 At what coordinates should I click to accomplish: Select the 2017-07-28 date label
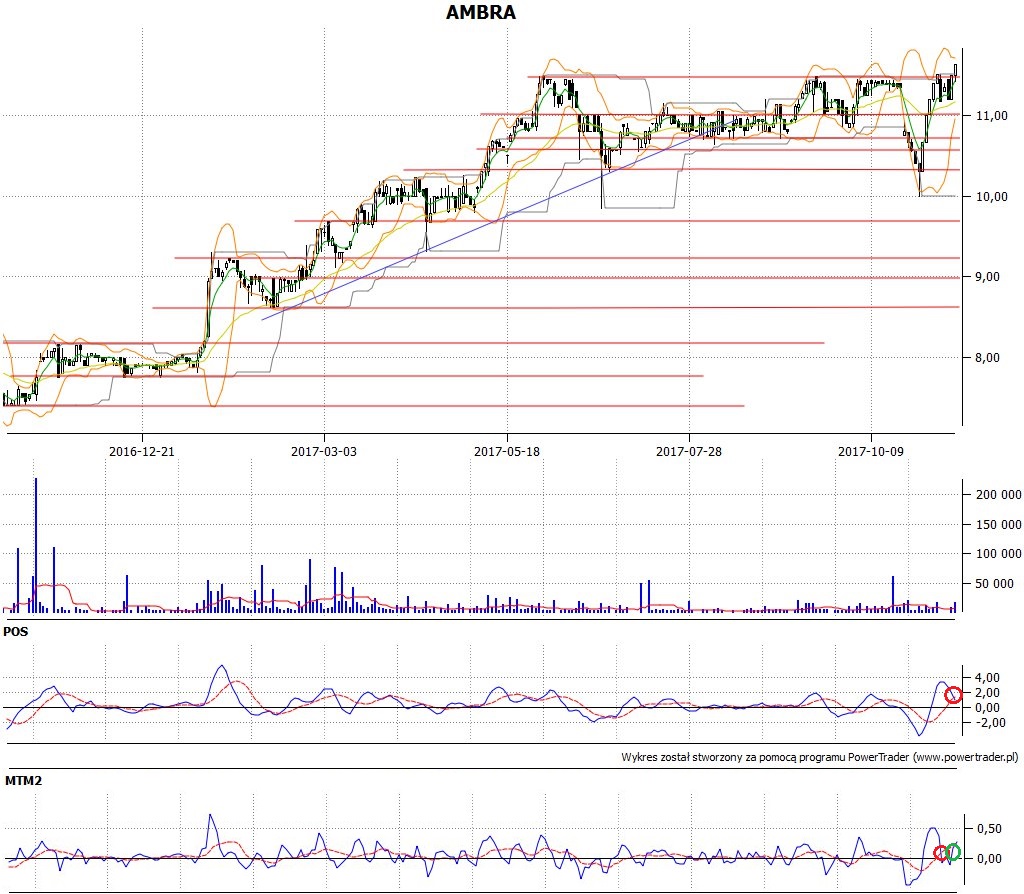[x=689, y=451]
